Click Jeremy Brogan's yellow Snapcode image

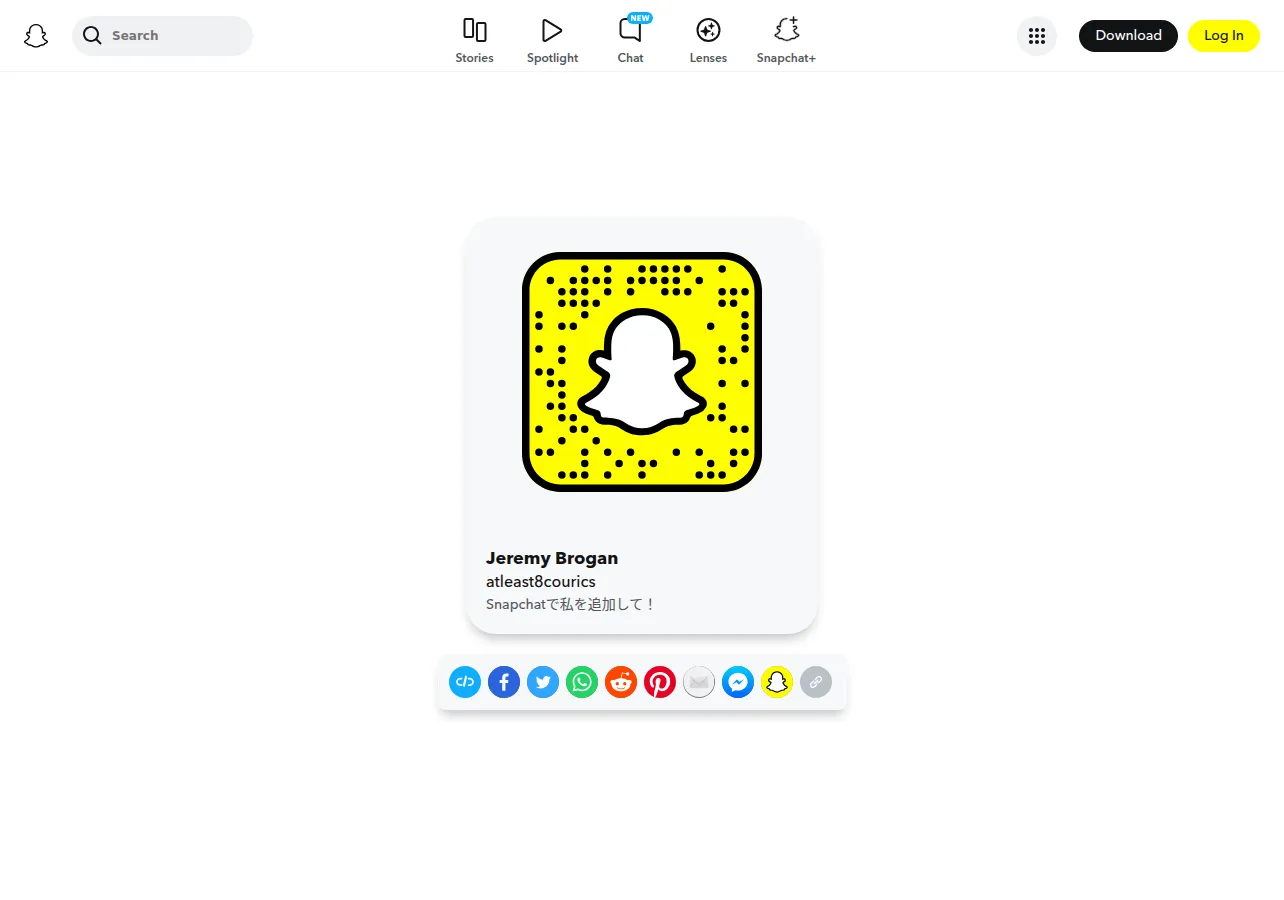(x=642, y=372)
